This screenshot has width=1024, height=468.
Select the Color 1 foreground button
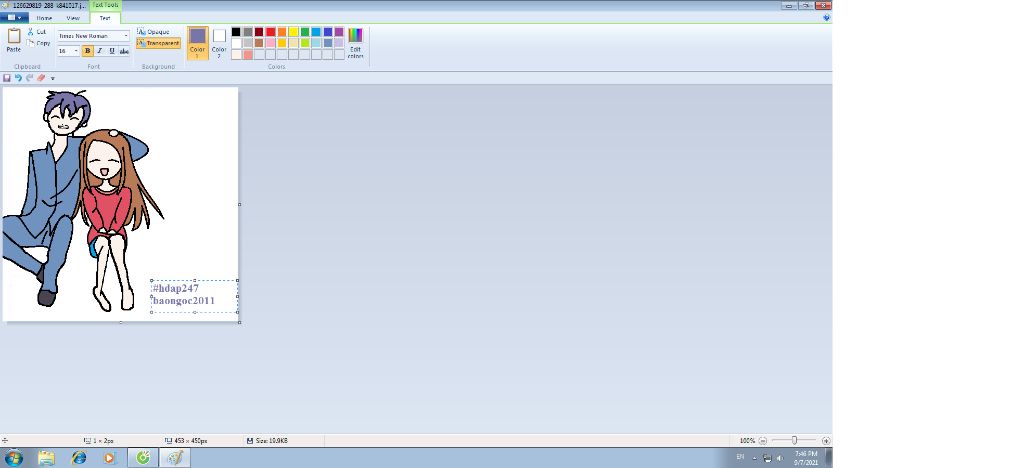198,43
